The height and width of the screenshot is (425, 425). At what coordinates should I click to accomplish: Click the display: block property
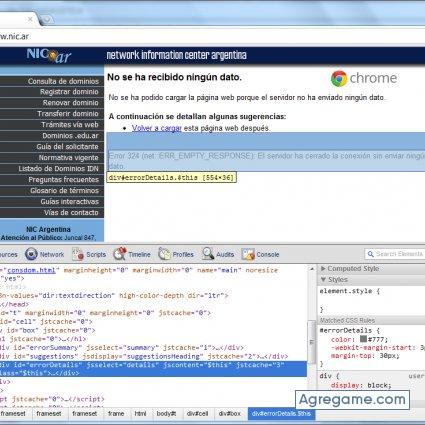point(361,385)
